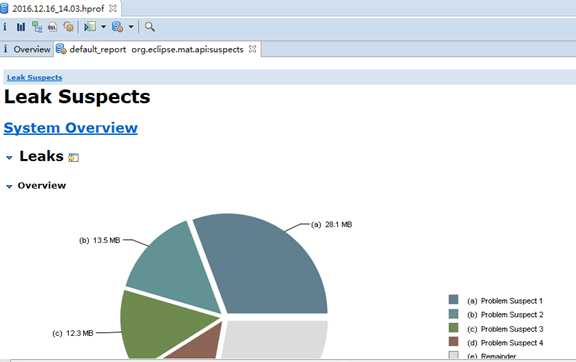Click the Problem Suspect 2 legend color swatch
576x362 pixels.
pos(454,314)
